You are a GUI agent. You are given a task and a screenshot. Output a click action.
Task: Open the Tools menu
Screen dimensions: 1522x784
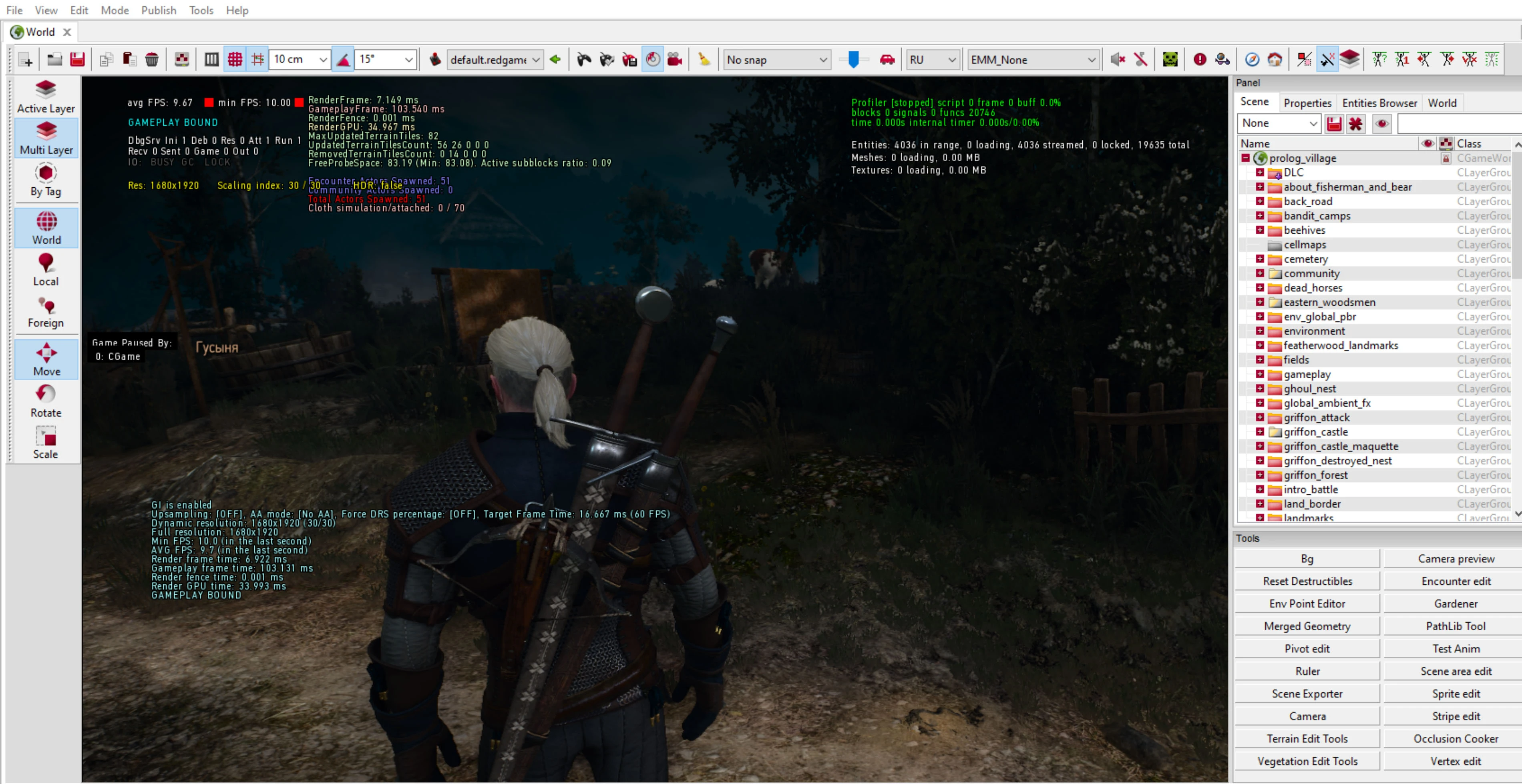[201, 10]
